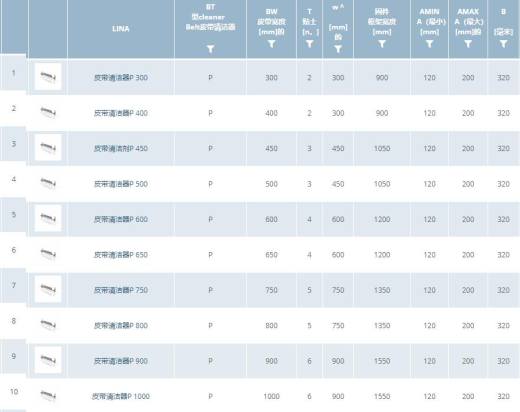Open the BW belt width filter icon
This screenshot has width=520, height=412.
(271, 44)
